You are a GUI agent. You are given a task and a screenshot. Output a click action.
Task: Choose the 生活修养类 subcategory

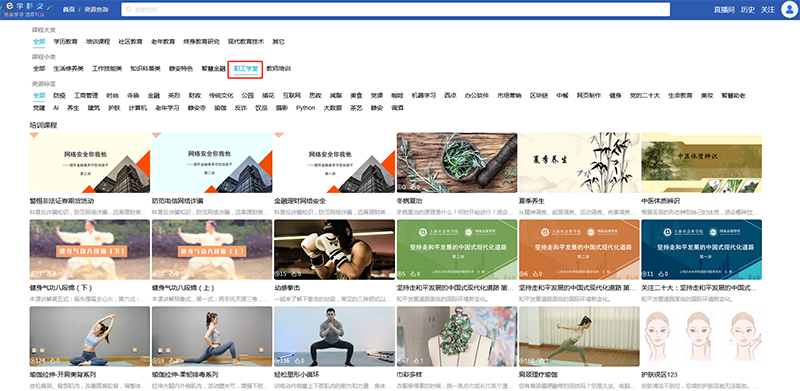(x=68, y=68)
